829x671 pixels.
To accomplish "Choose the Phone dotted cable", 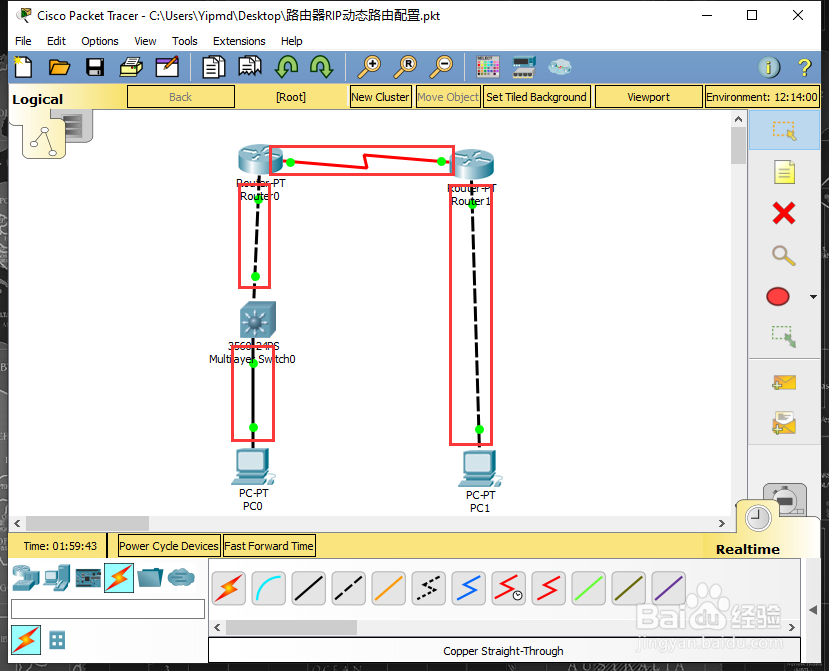I will (x=429, y=588).
